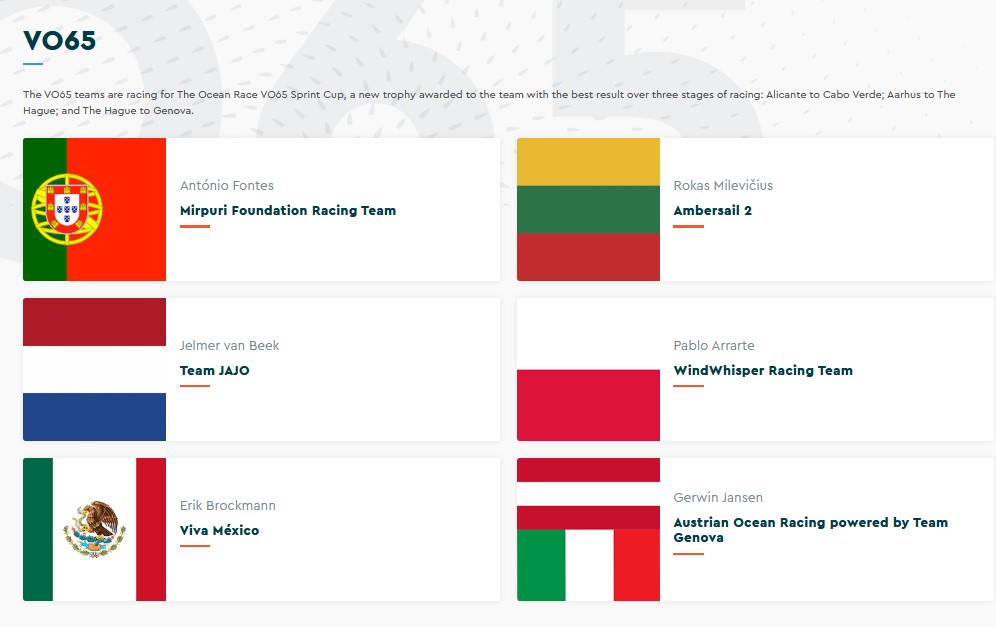Select the Lithuanian flag on Ambersail 2 card
This screenshot has width=996, height=627.
click(588, 209)
